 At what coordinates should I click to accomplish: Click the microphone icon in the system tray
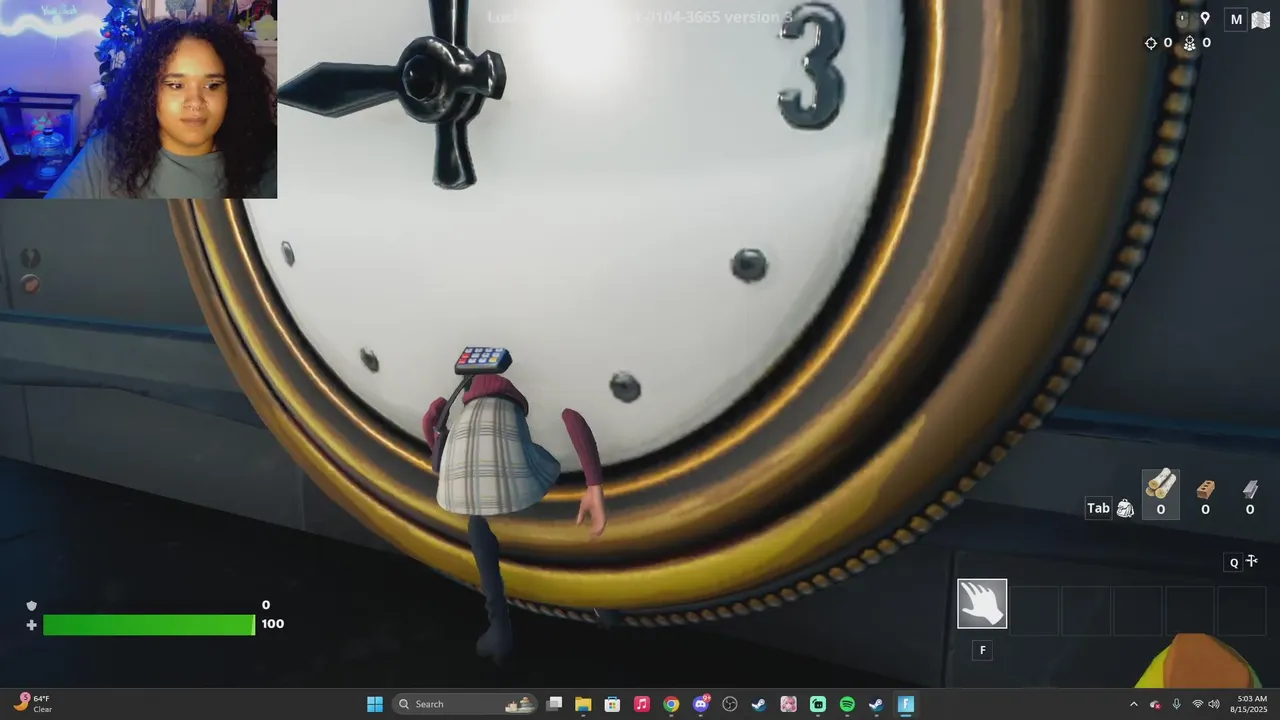click(x=1176, y=704)
